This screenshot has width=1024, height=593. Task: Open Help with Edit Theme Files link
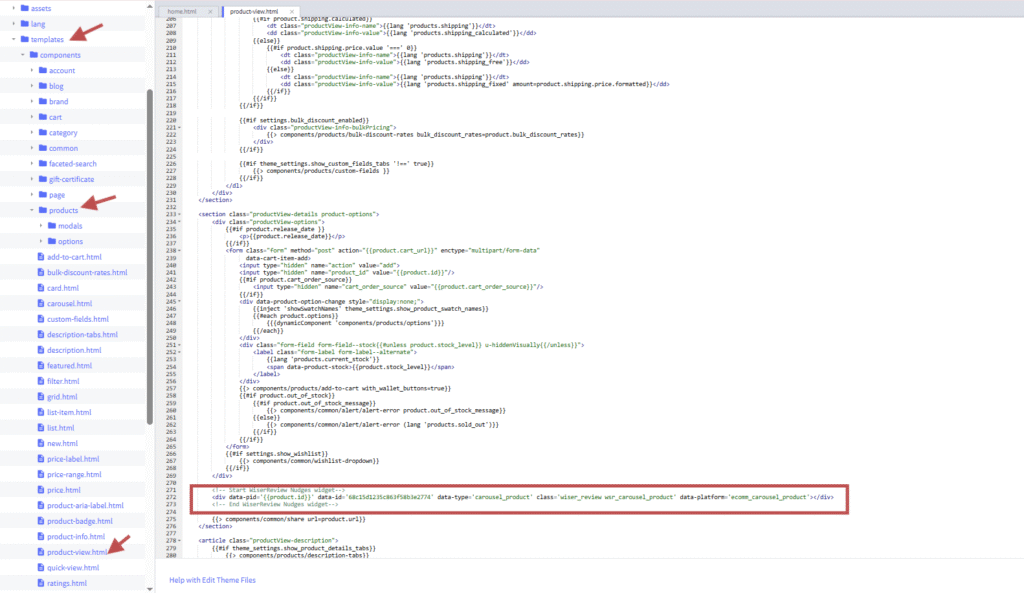click(x=213, y=580)
